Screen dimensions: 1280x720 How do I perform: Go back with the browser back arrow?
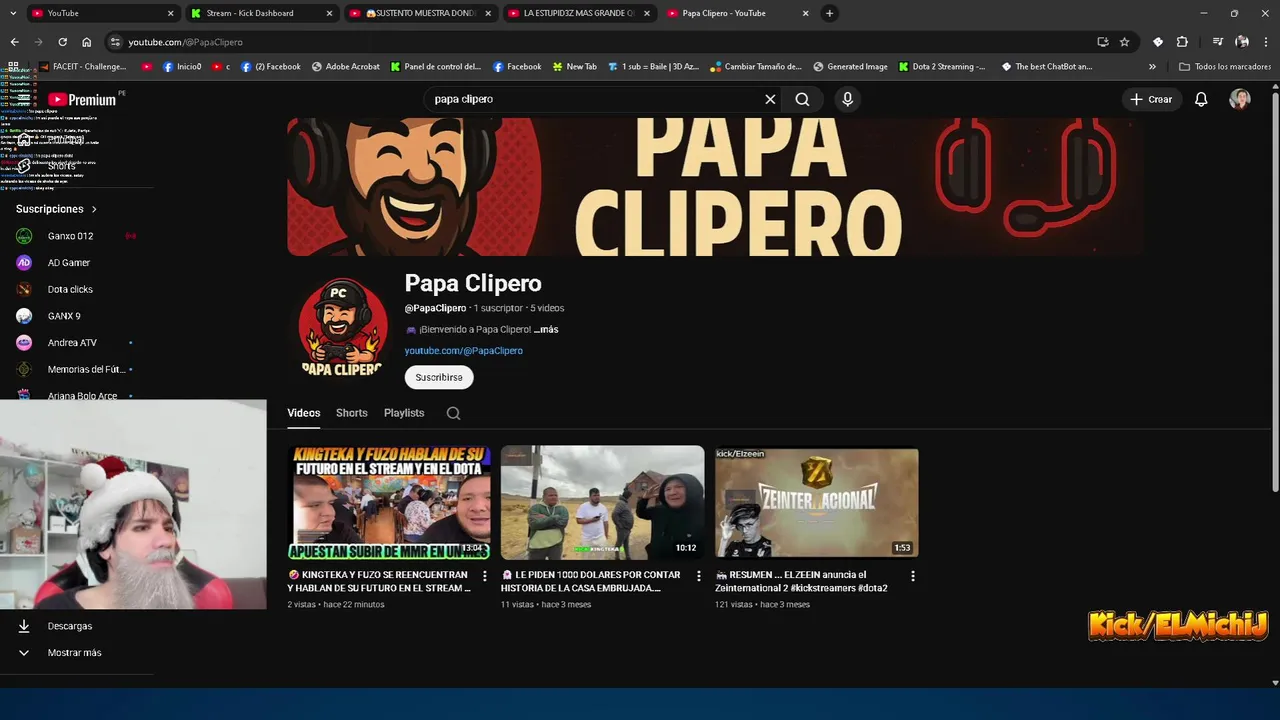(14, 42)
